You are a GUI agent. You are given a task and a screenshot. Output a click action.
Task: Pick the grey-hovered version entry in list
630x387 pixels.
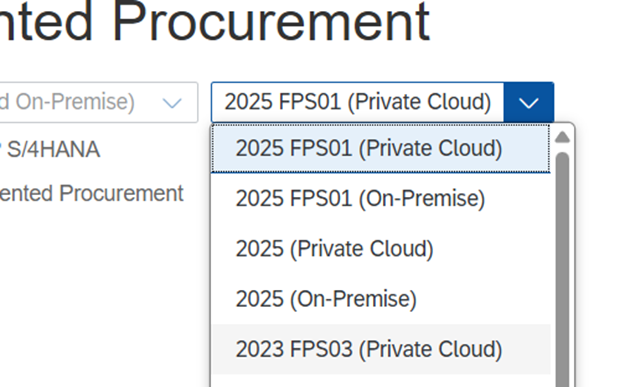pyautogui.click(x=380, y=349)
